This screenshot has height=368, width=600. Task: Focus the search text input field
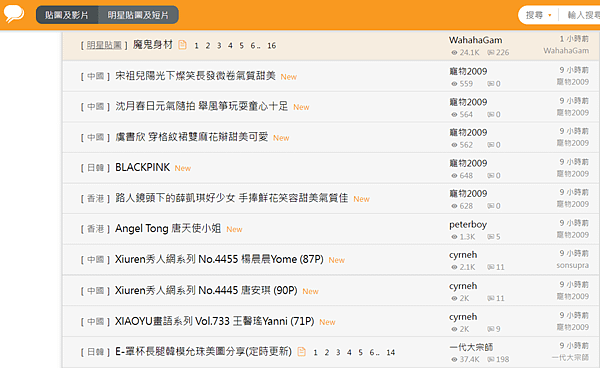coord(583,15)
